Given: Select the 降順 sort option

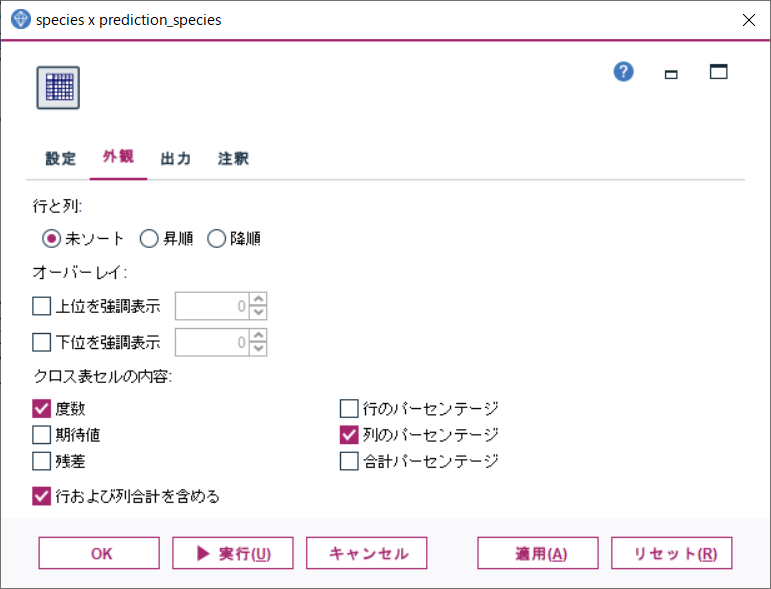Looking at the screenshot, I should (216, 239).
